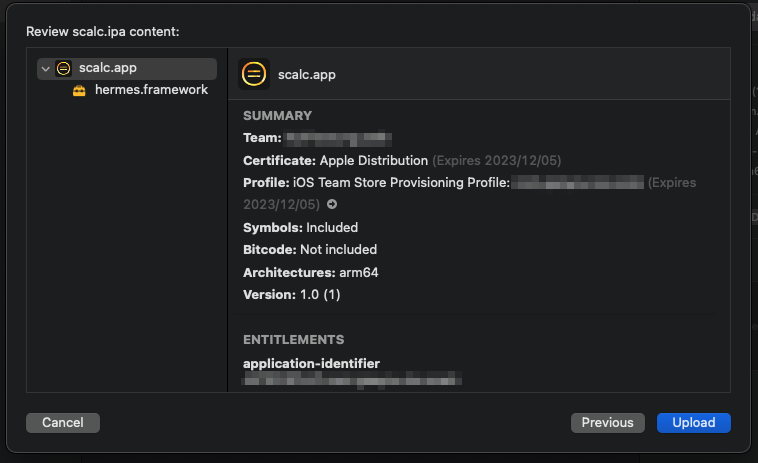This screenshot has height=463, width=758.
Task: Upload the scalc.ipa archive
Action: coord(693,423)
